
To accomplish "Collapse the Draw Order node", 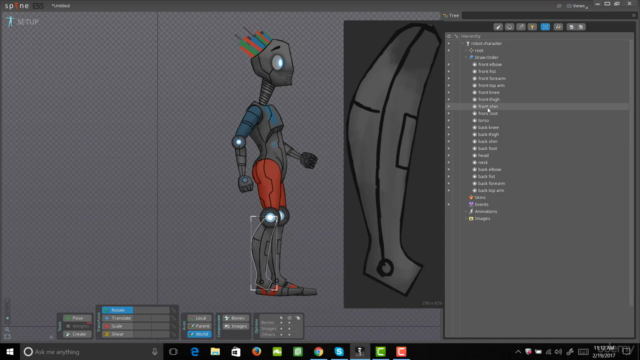I will [467, 58].
